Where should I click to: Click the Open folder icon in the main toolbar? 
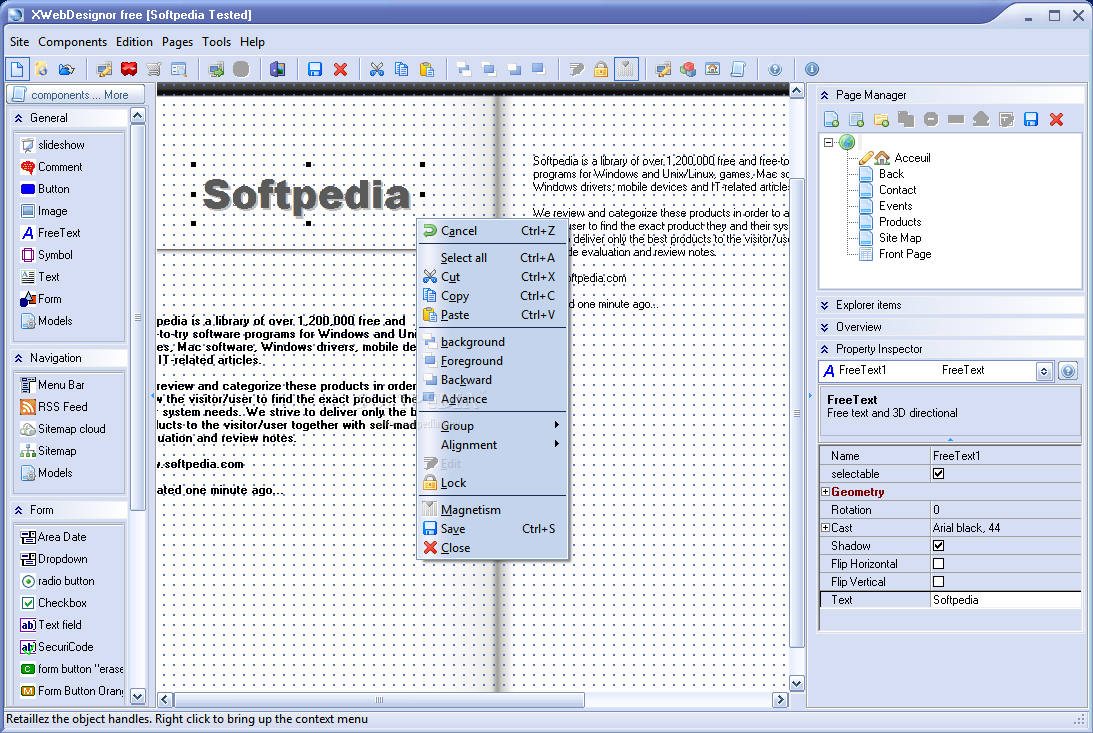[66, 69]
